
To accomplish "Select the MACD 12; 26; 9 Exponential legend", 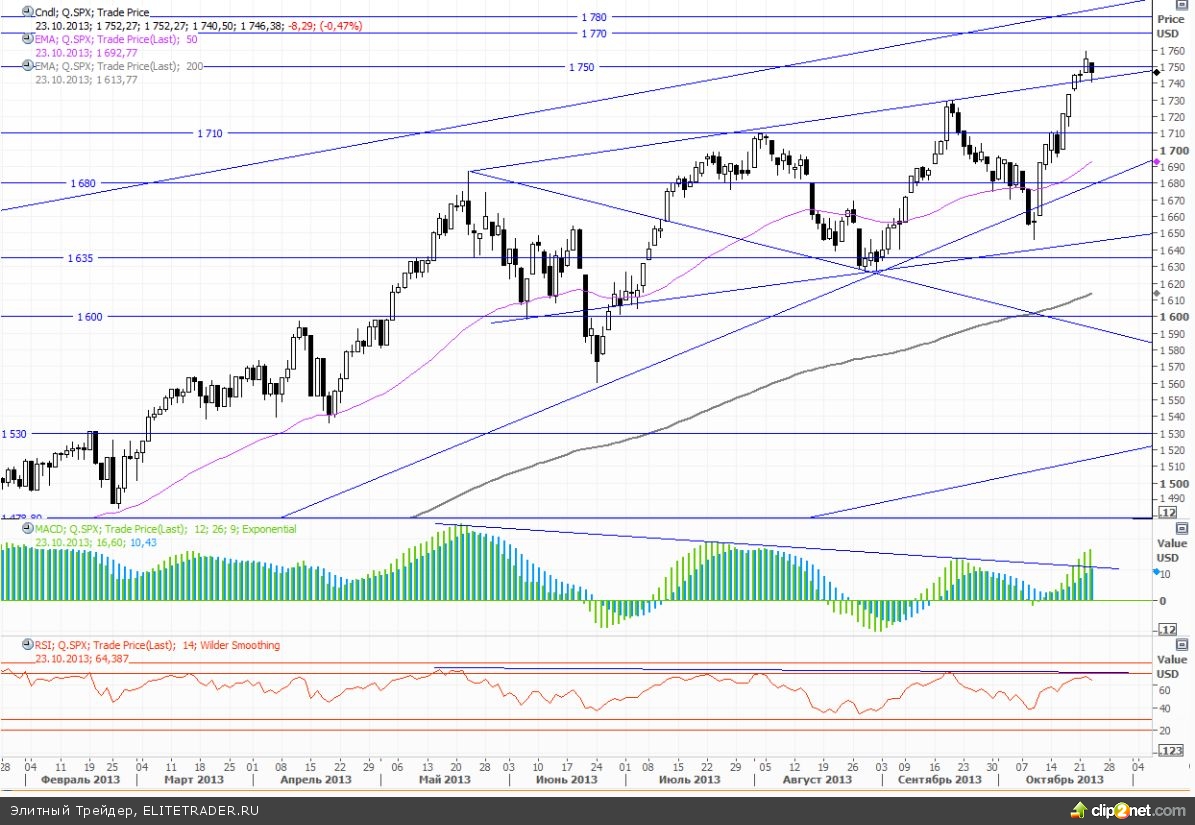I will tap(165, 529).
